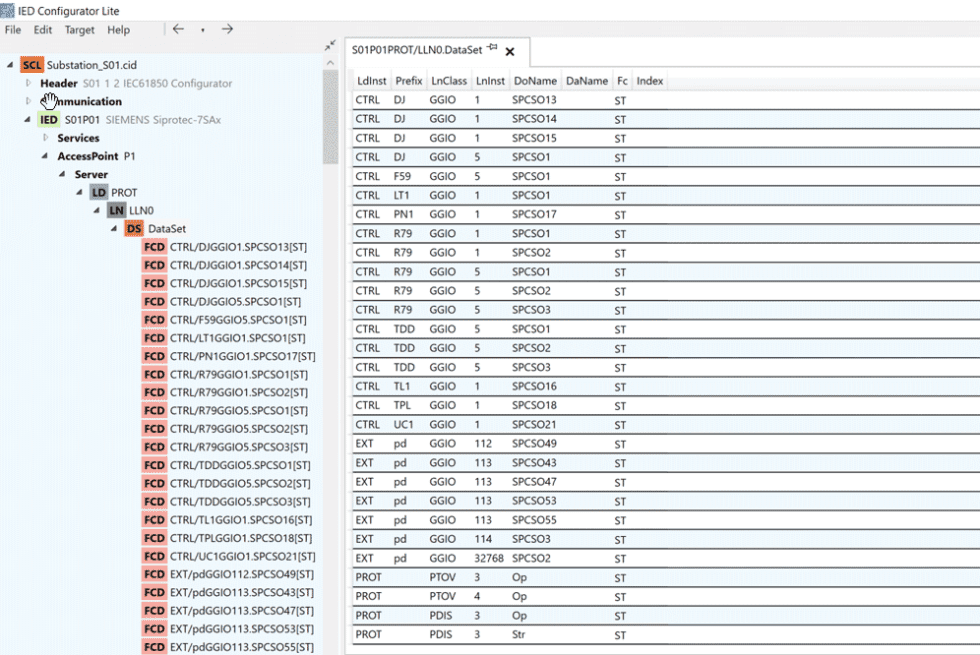
Task: Click the FCD icon for CTRL/DJGGIO1.SPCSO13[ST]
Action: tap(155, 246)
